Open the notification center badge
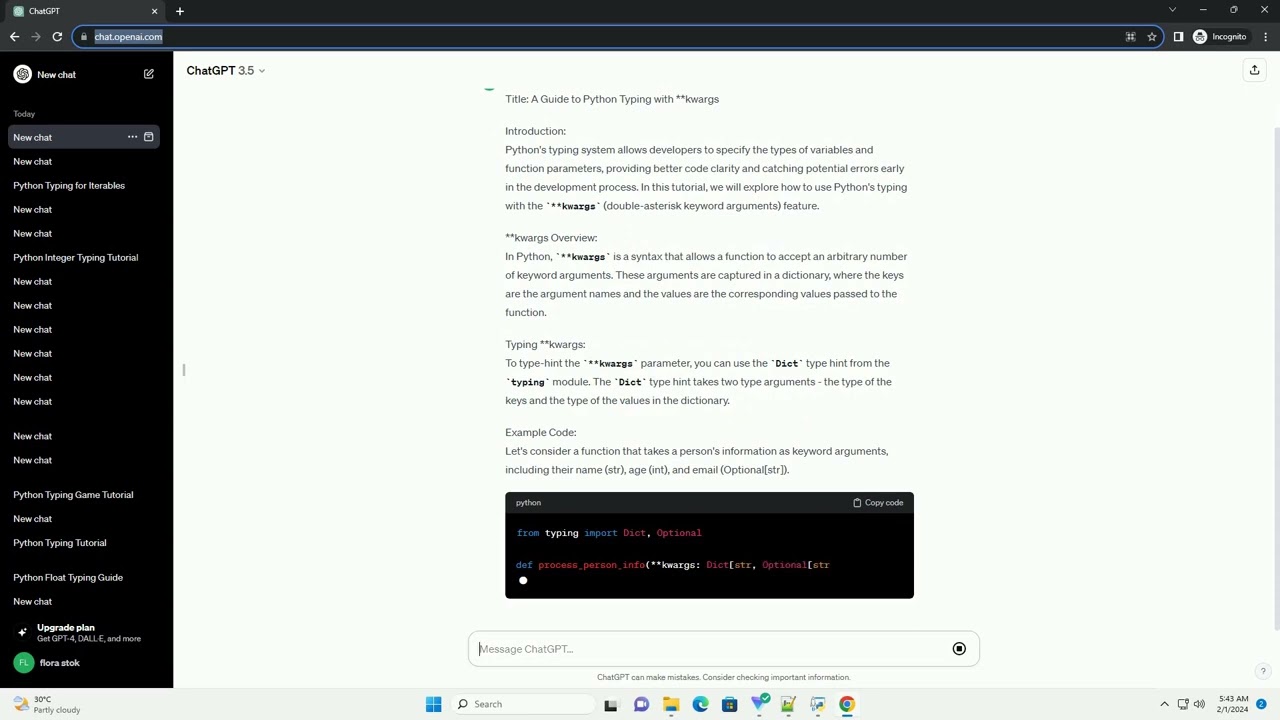1280x720 pixels. point(1262,704)
